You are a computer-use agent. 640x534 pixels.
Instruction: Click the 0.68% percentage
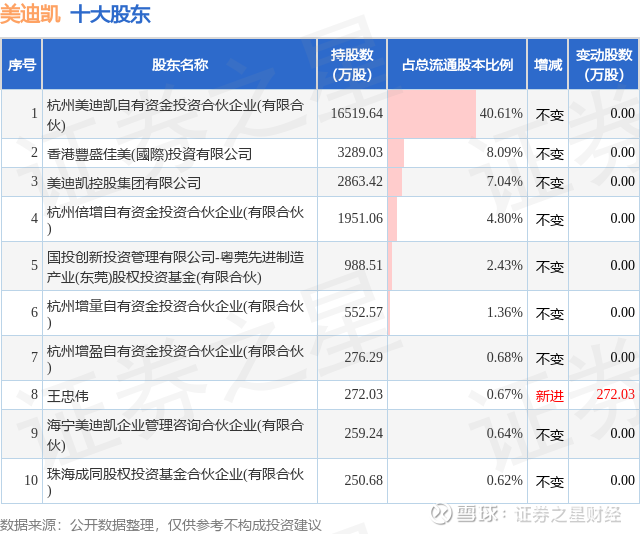[504, 357]
